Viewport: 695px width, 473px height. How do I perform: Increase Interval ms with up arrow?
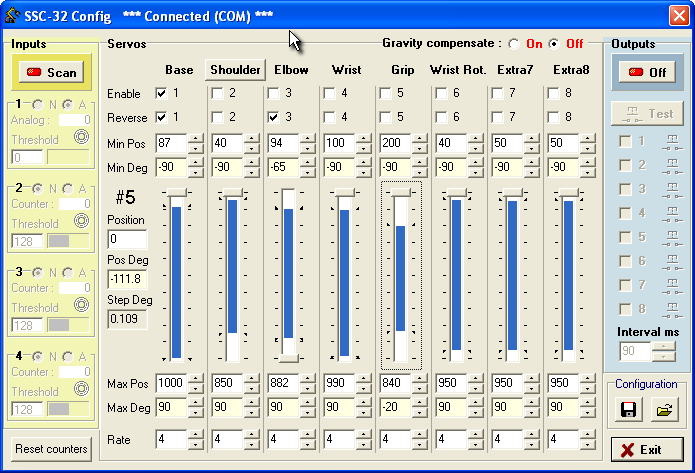(663, 346)
